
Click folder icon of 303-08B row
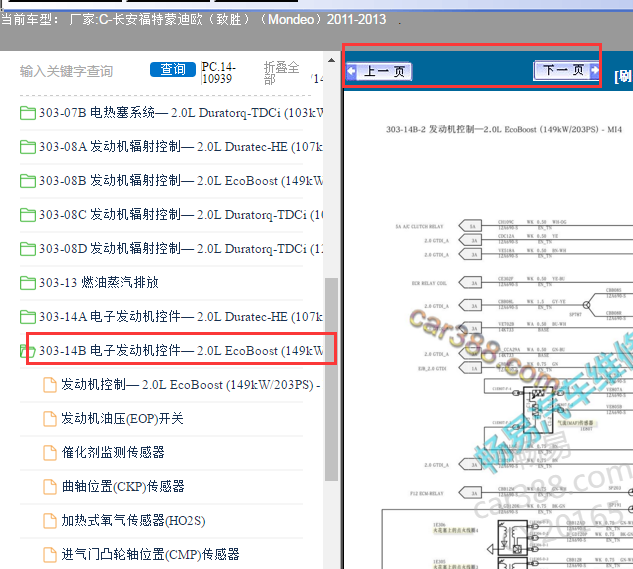27,181
